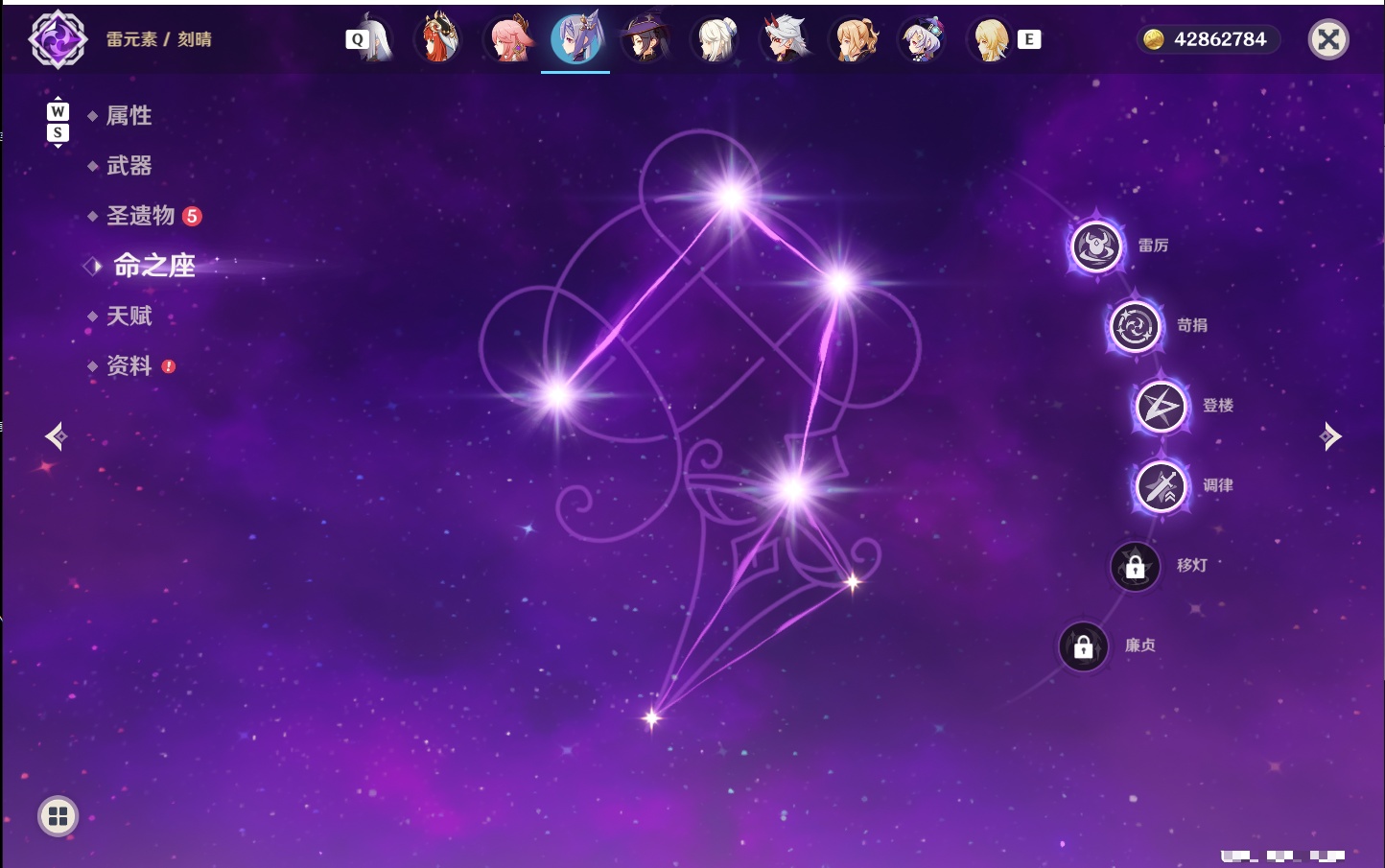Viewport: 1385px width, 868px height.
Task: Select the 苛捐 constellation icon
Action: click(x=1135, y=326)
